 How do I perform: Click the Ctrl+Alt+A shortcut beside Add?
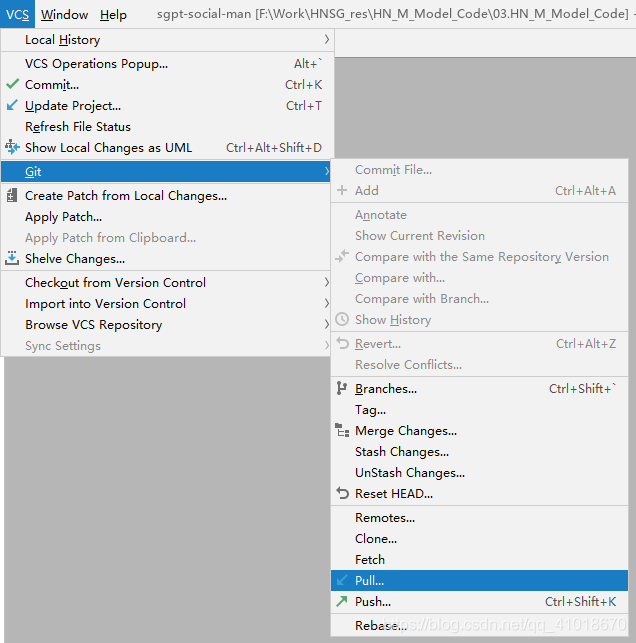pyautogui.click(x=585, y=190)
